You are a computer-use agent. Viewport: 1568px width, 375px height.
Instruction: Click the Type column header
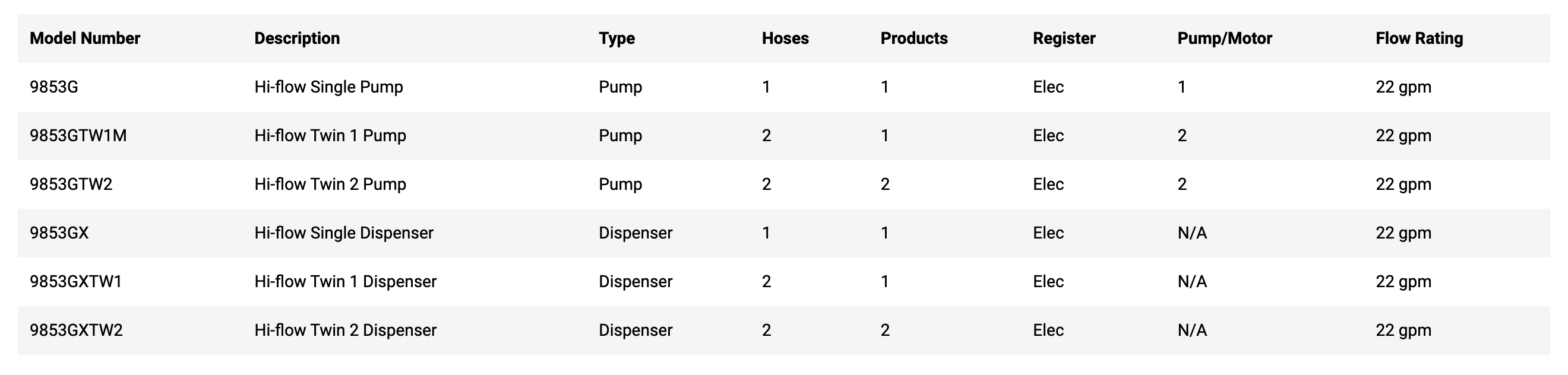click(617, 39)
